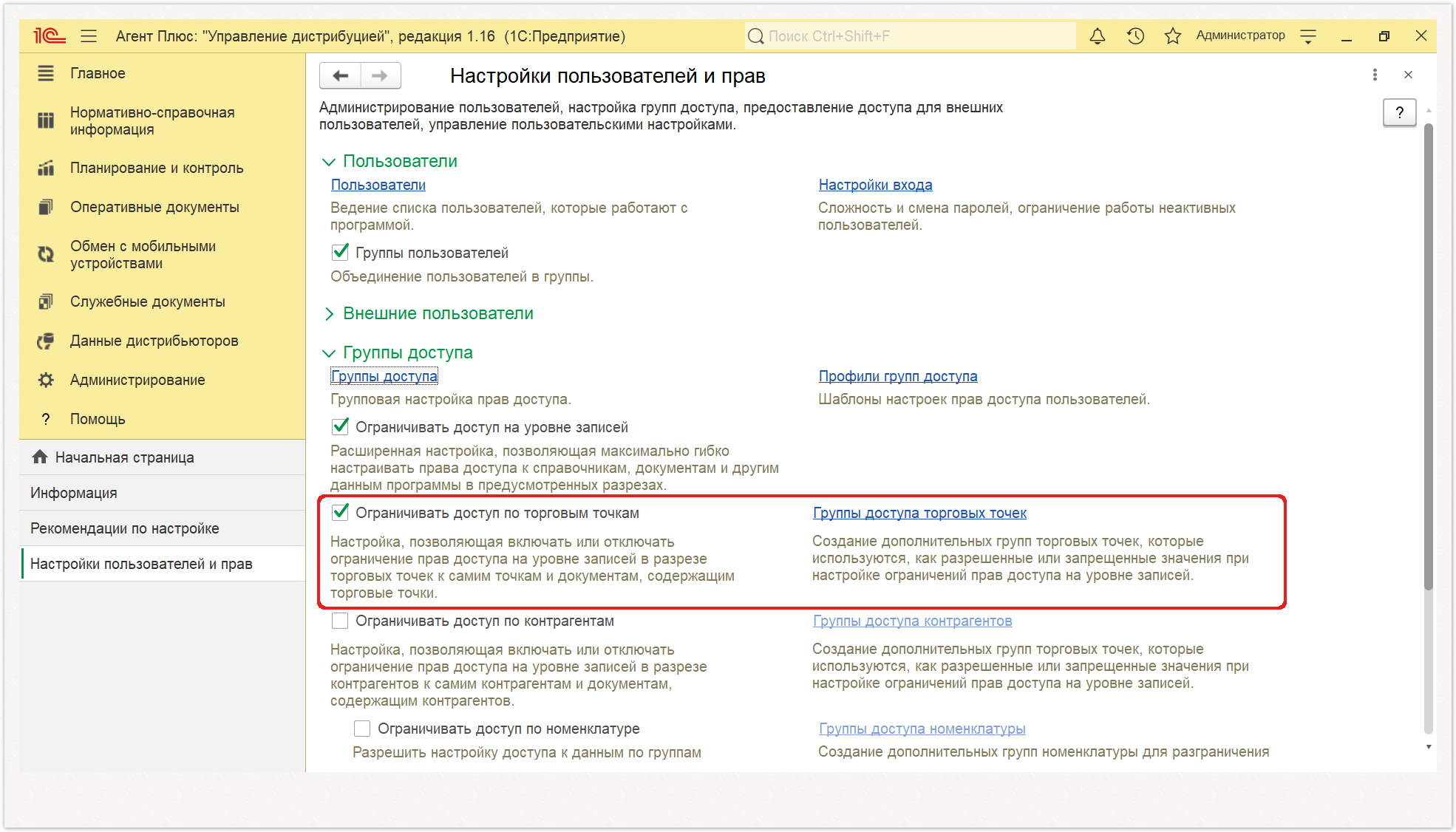Go back with the left arrow button
This screenshot has height=832, width=1456.
pyautogui.click(x=340, y=75)
